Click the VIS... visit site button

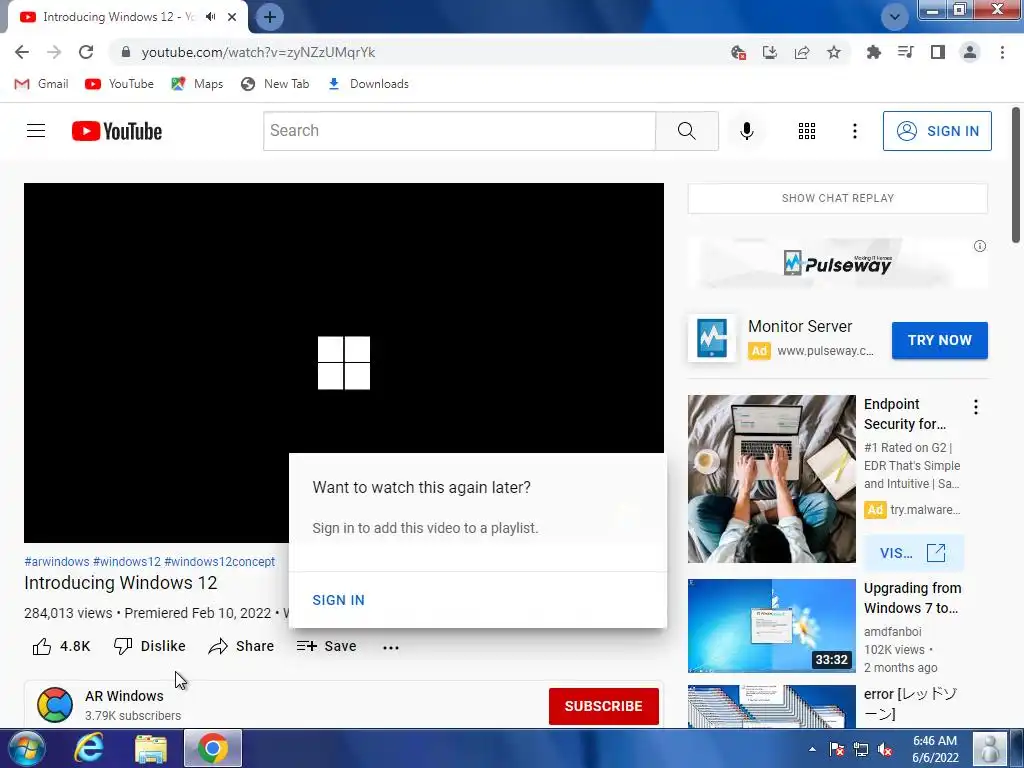tap(913, 553)
